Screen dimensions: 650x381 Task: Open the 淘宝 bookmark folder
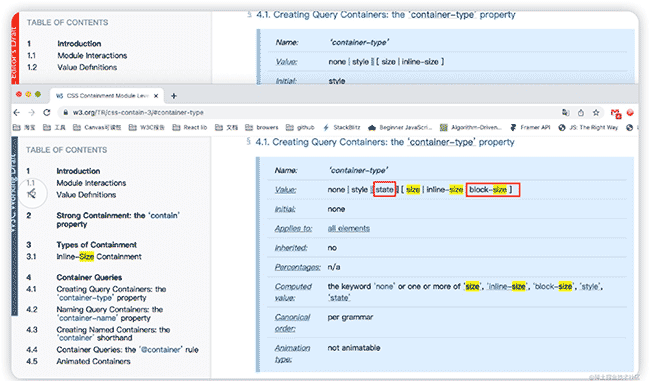click(24, 127)
